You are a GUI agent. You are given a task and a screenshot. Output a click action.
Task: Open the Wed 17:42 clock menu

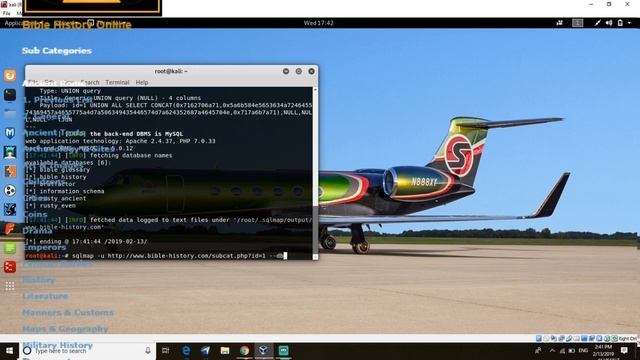click(318, 23)
